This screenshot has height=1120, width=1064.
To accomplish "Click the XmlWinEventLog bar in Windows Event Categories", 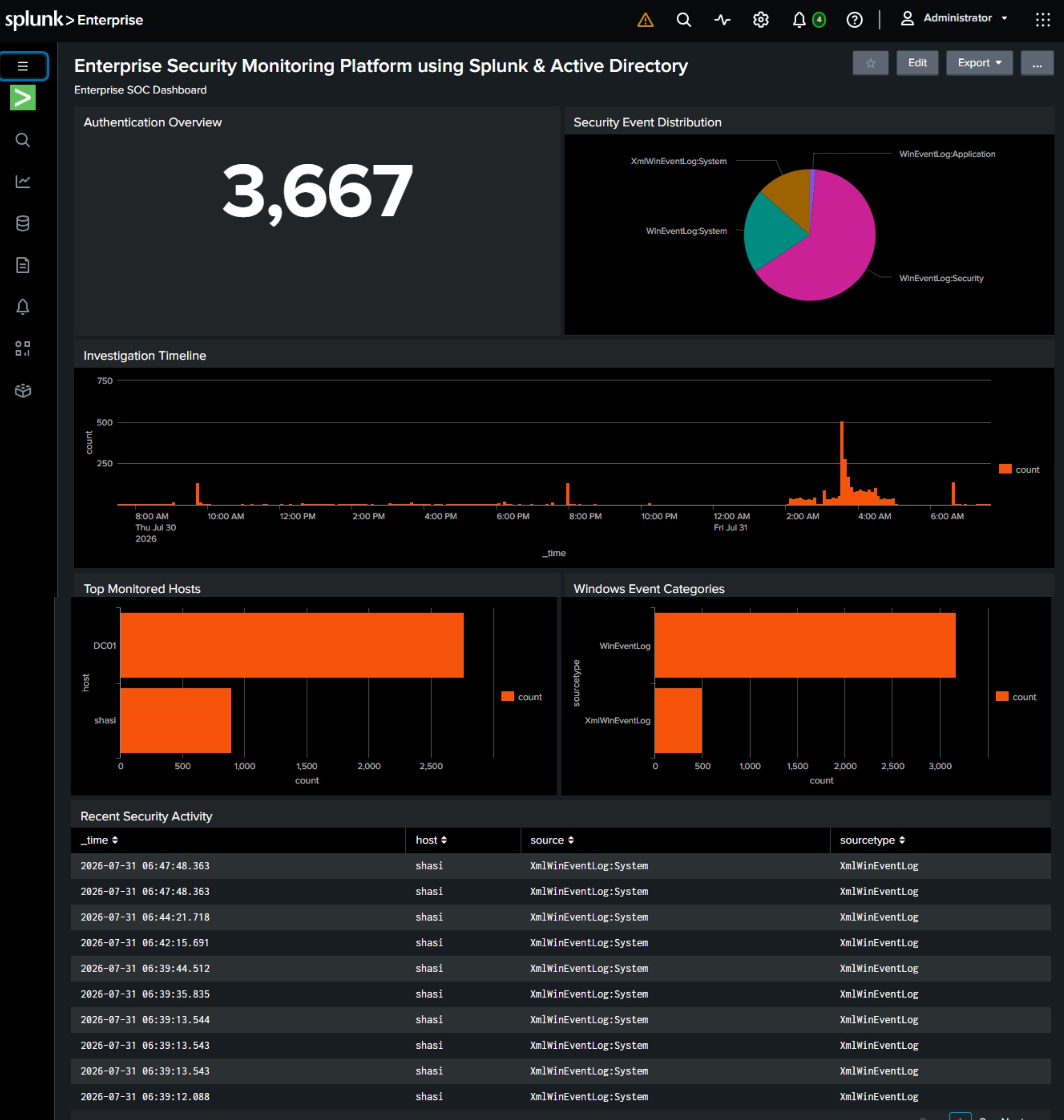I will pyautogui.click(x=678, y=721).
